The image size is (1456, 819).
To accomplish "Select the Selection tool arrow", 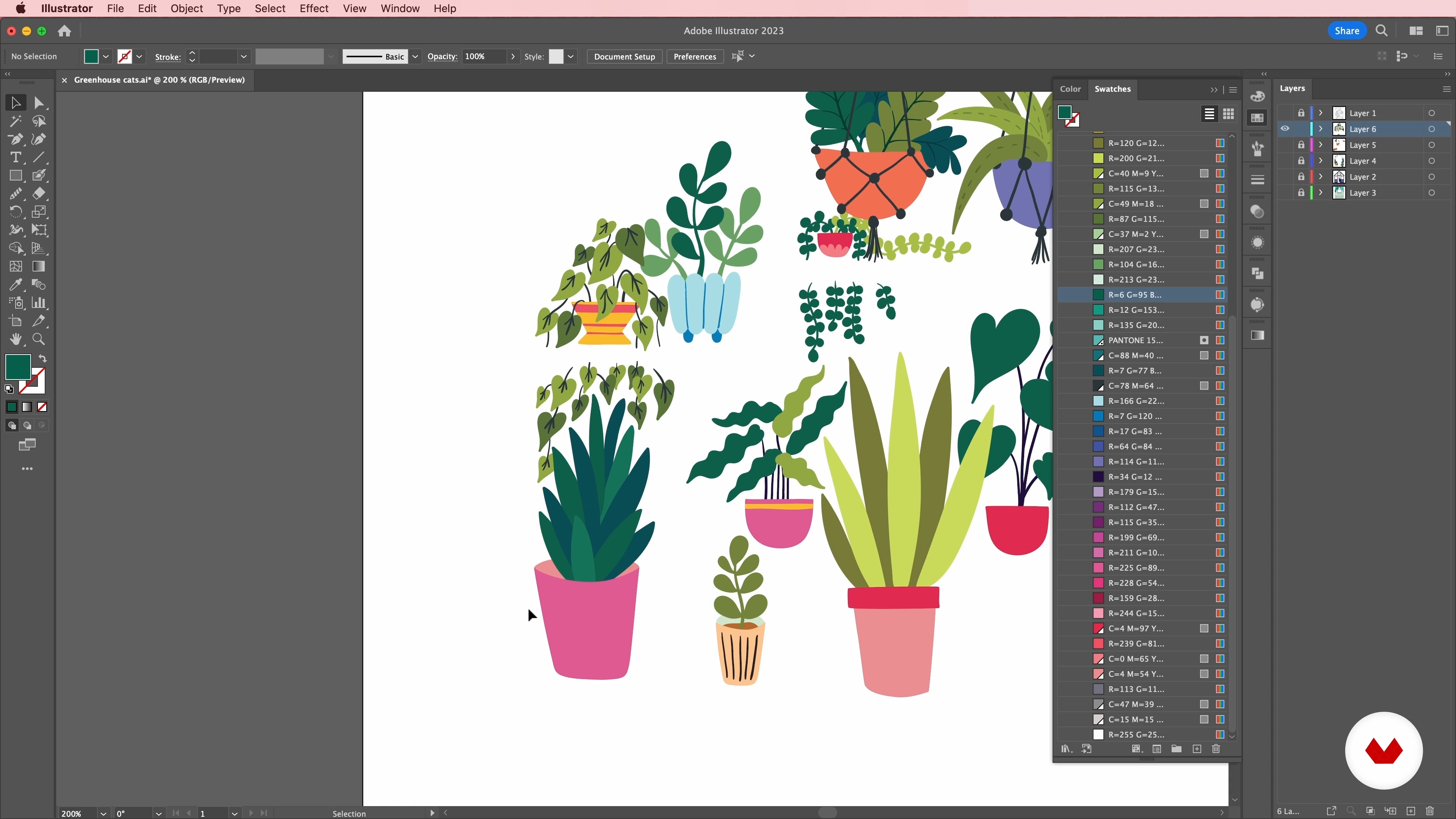I will 15,103.
